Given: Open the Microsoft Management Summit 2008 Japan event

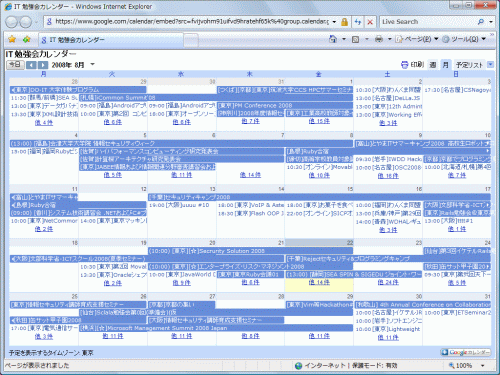Looking at the screenshot, I should click(x=216, y=328).
